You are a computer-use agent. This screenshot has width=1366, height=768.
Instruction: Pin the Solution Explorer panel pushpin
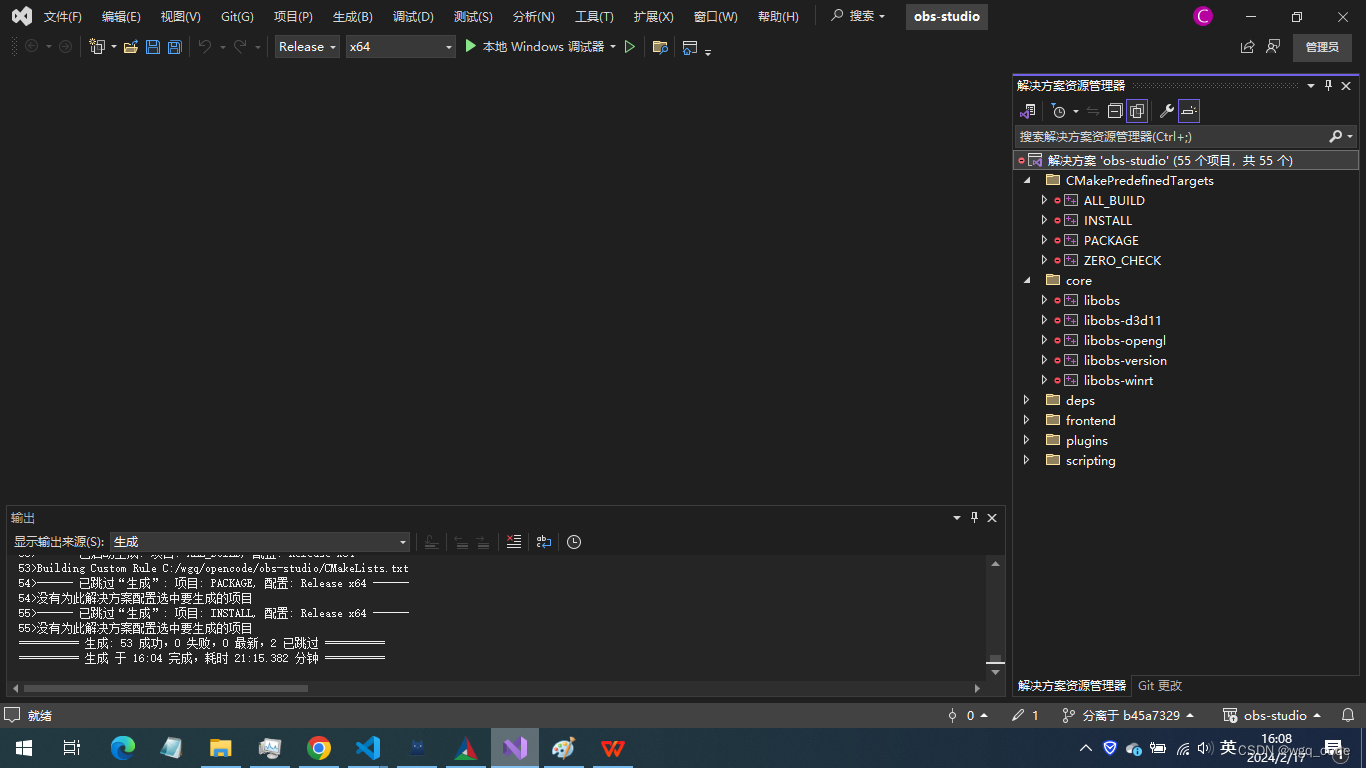point(1329,86)
